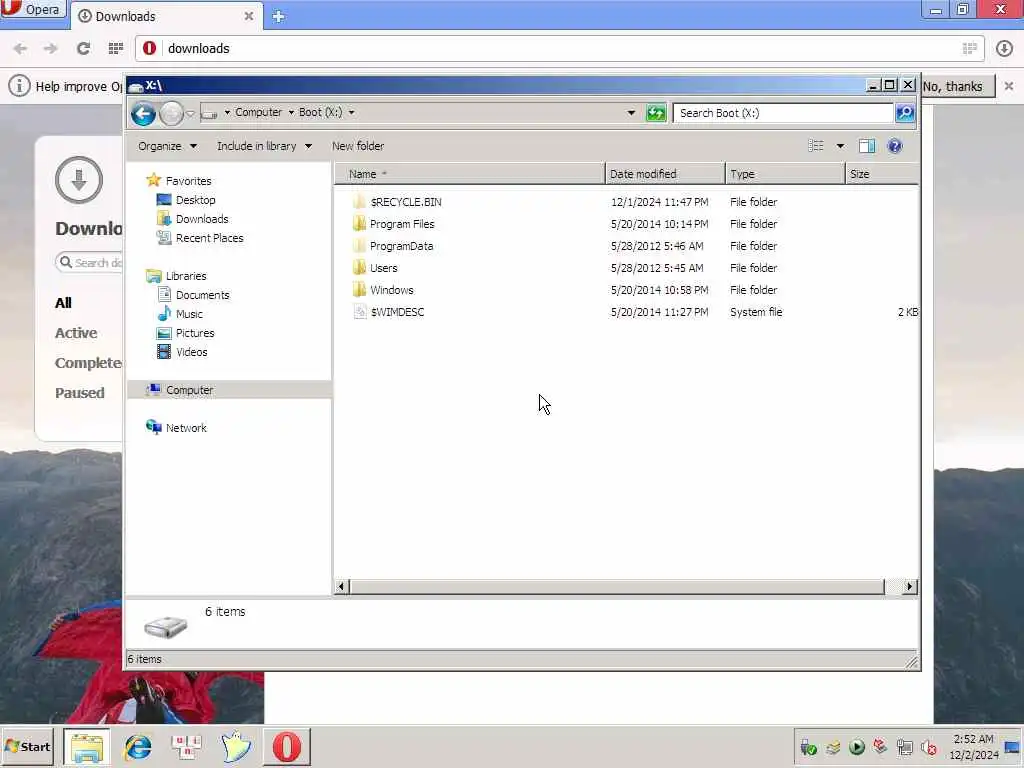
Task: Open Windows Explorer taskbar icon
Action: pos(87,746)
